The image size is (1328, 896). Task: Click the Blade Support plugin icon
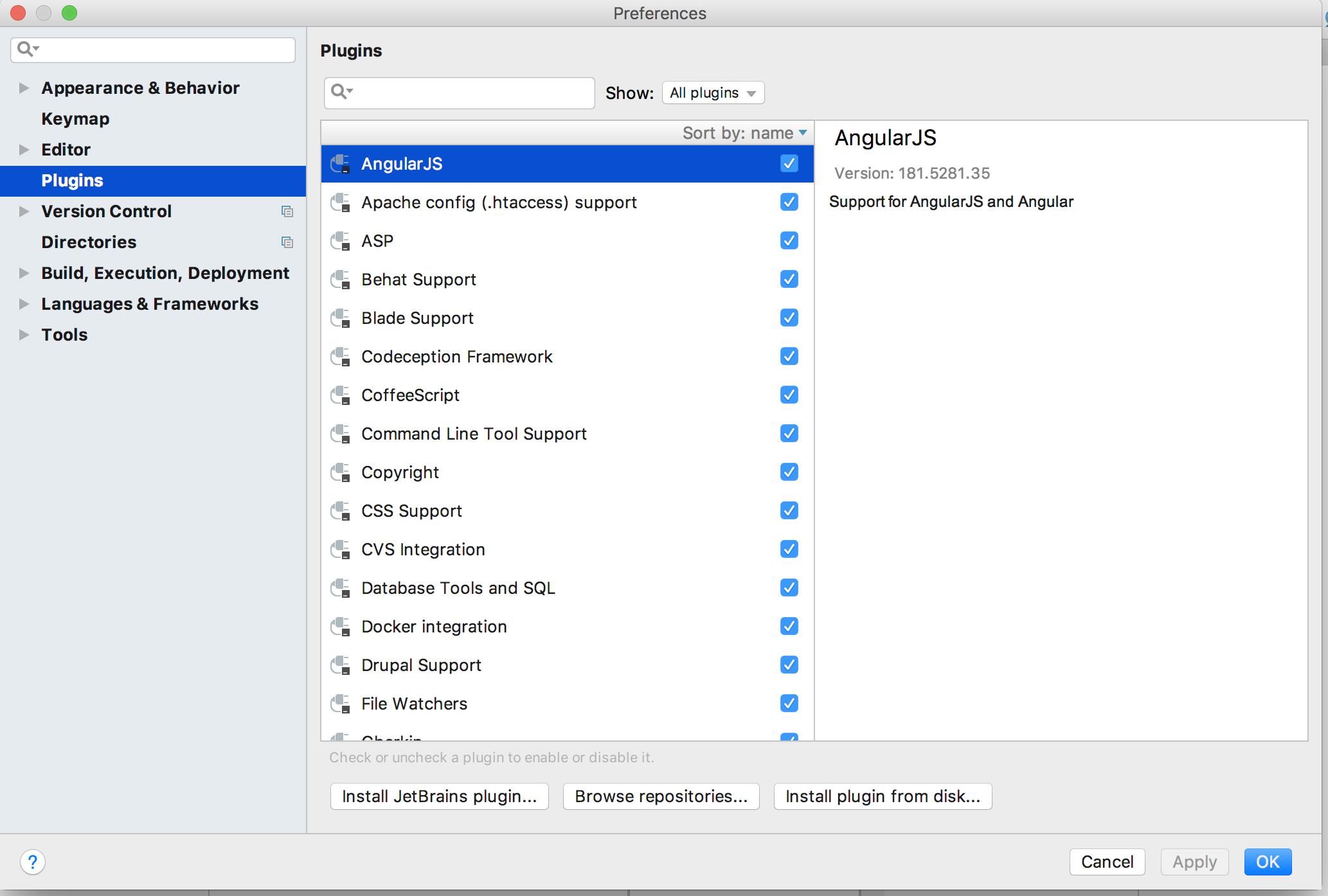[340, 318]
